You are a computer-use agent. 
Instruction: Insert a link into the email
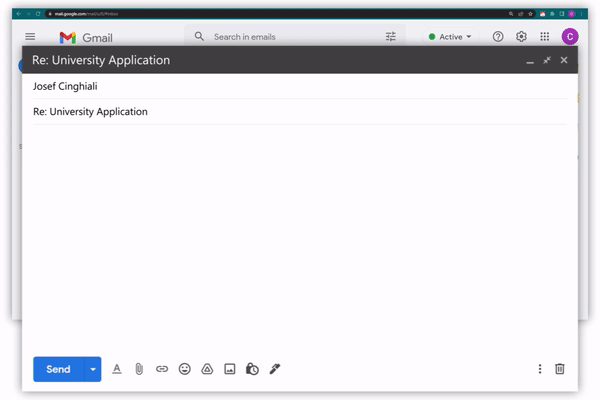pyautogui.click(x=162, y=369)
